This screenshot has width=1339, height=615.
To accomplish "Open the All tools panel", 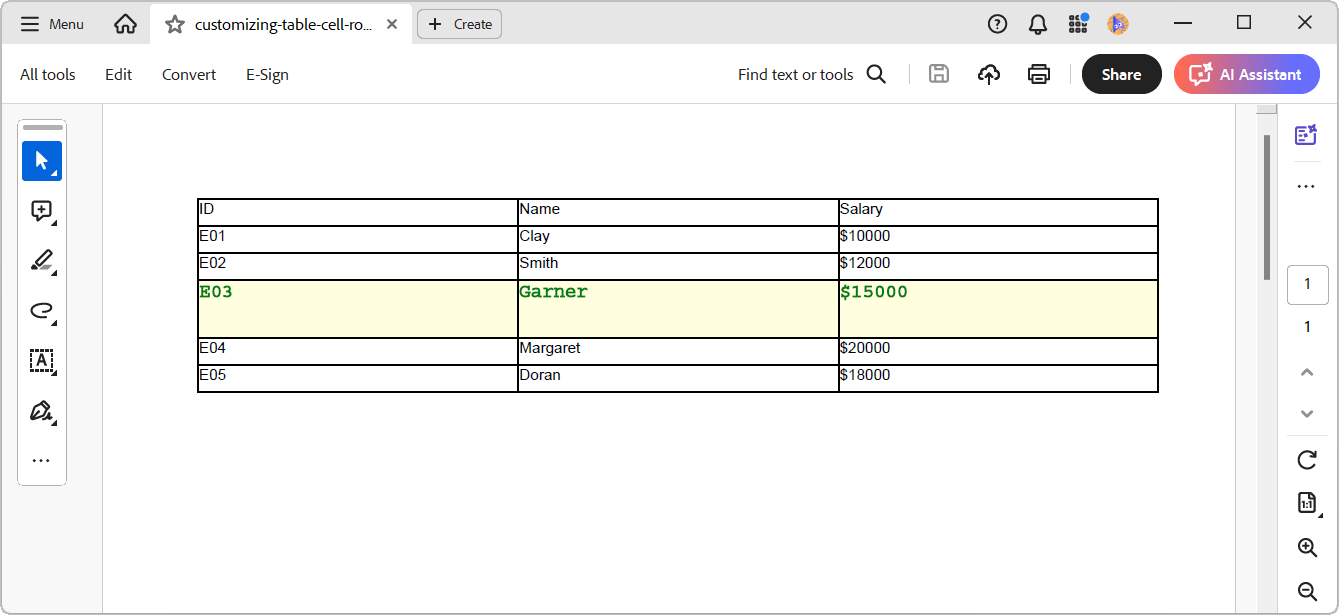I will click(x=48, y=74).
